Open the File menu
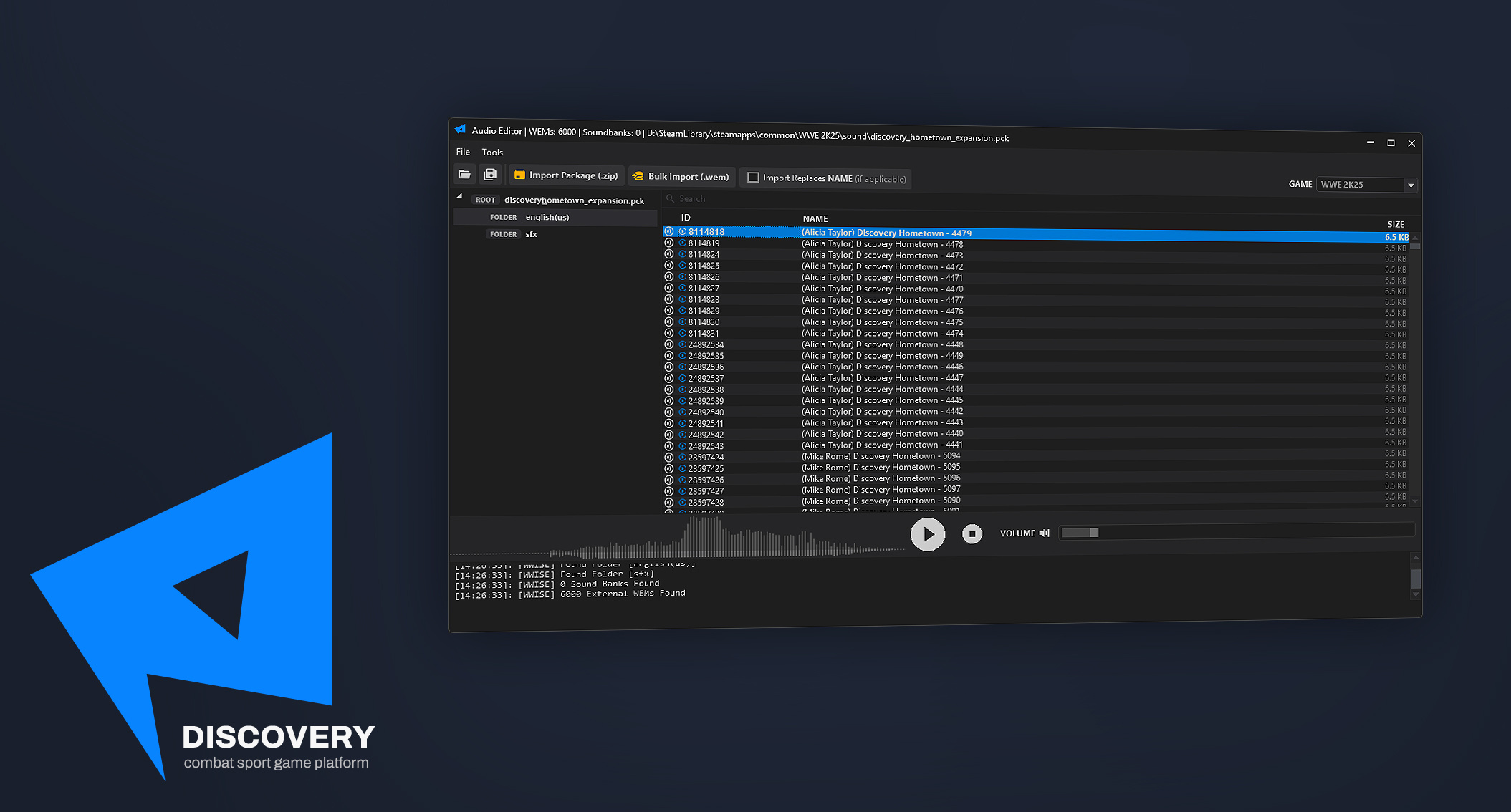Viewport: 1511px width, 812px height. 463,152
